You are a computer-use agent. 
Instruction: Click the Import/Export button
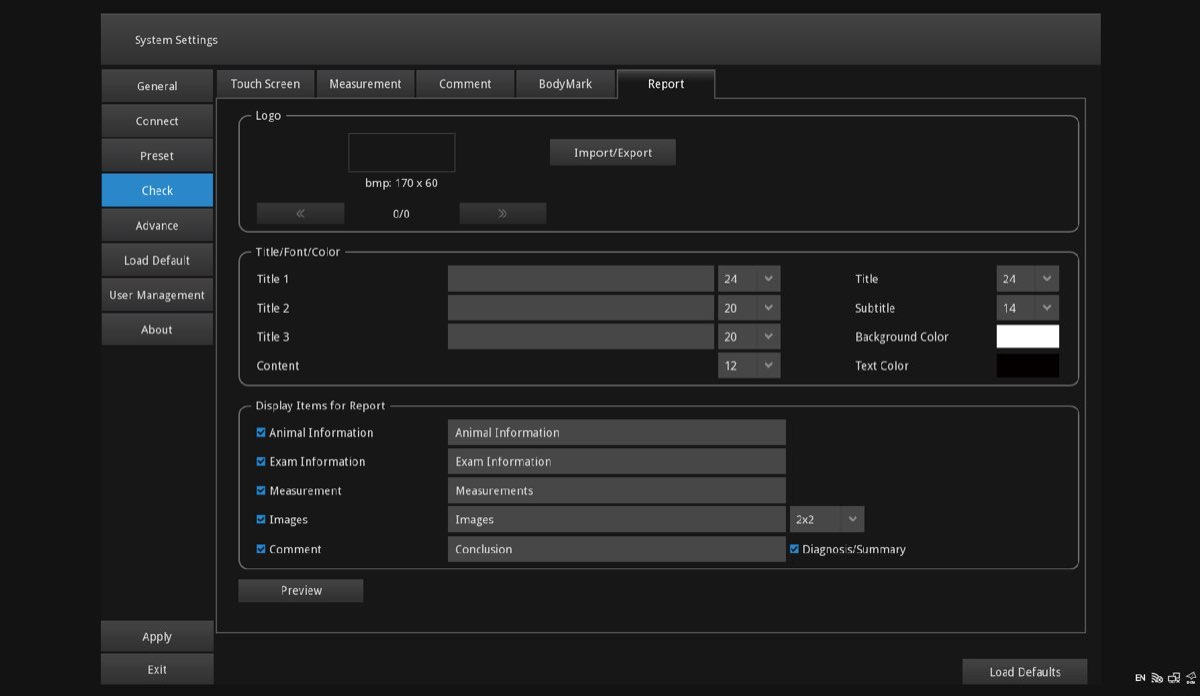tap(613, 153)
